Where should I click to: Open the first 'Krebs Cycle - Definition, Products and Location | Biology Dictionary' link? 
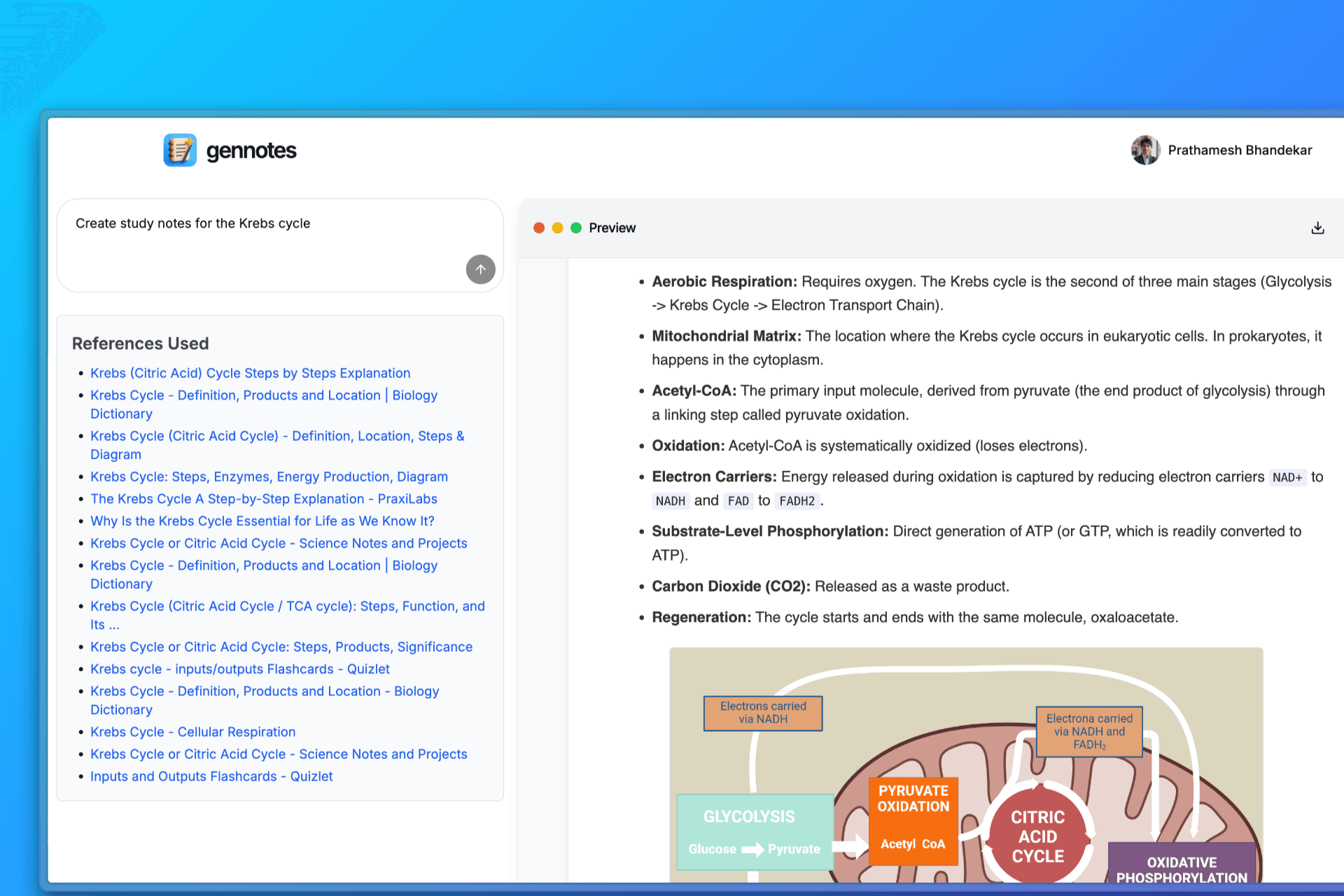pyautogui.click(x=264, y=405)
